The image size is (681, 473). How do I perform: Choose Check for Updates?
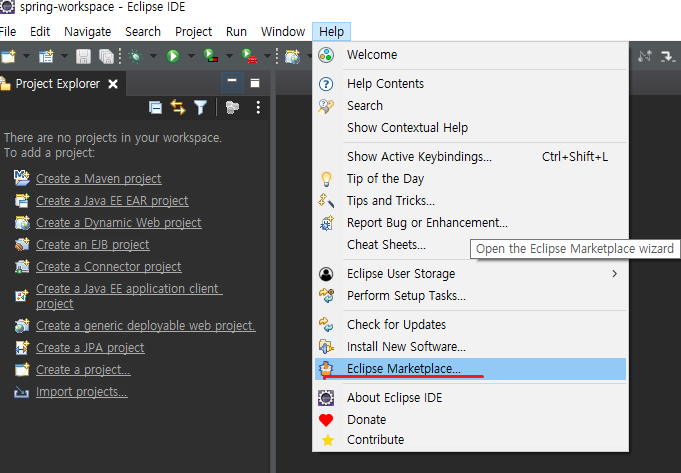(x=471, y=325)
